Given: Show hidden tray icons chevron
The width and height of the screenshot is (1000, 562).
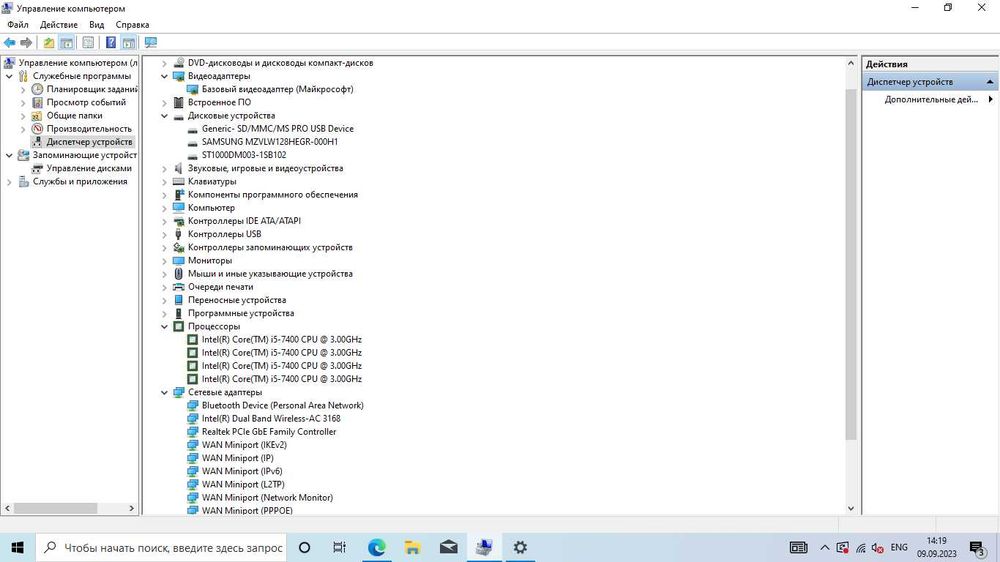Looking at the screenshot, I should [825, 548].
